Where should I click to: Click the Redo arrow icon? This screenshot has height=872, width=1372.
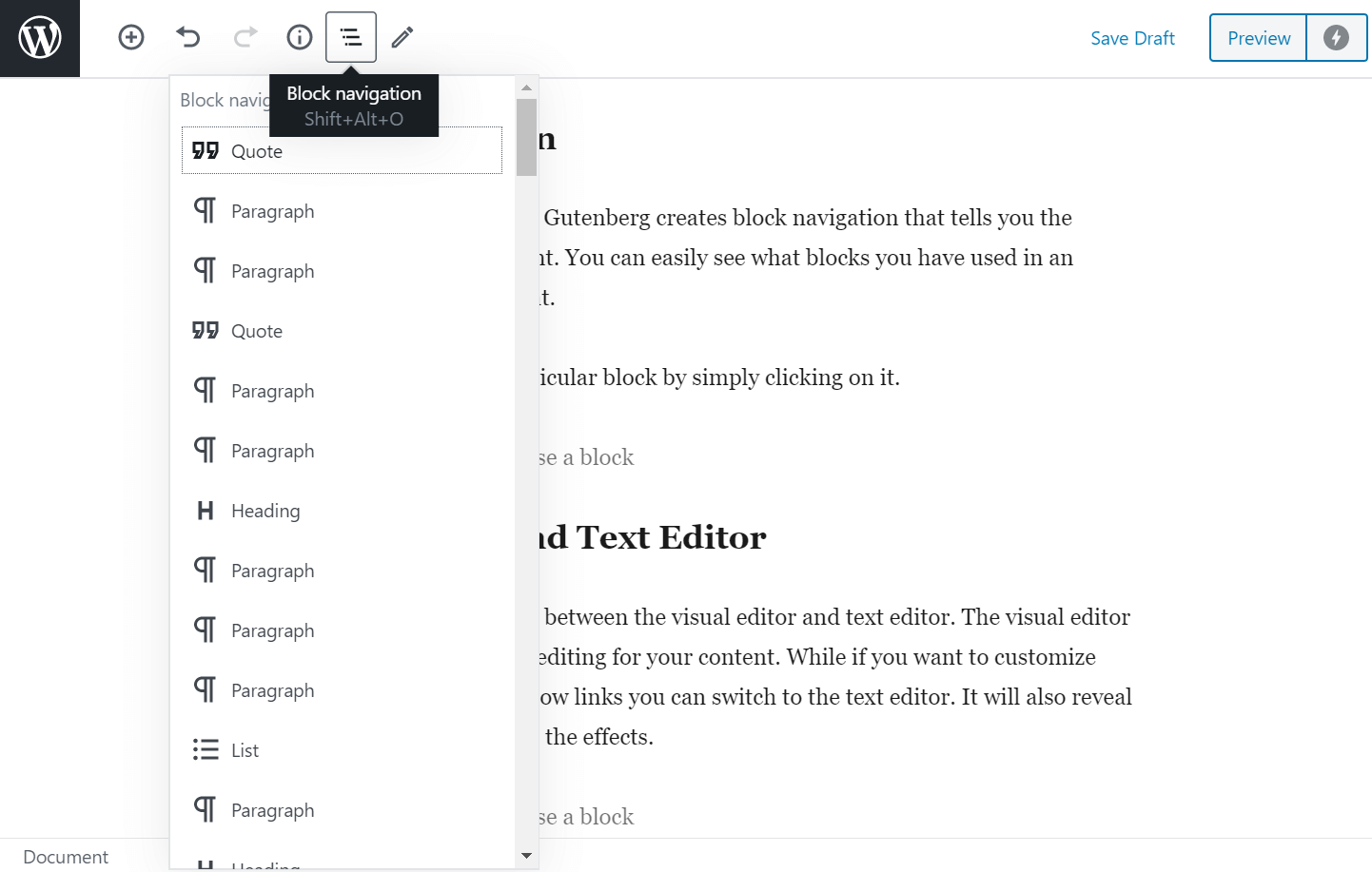click(245, 37)
